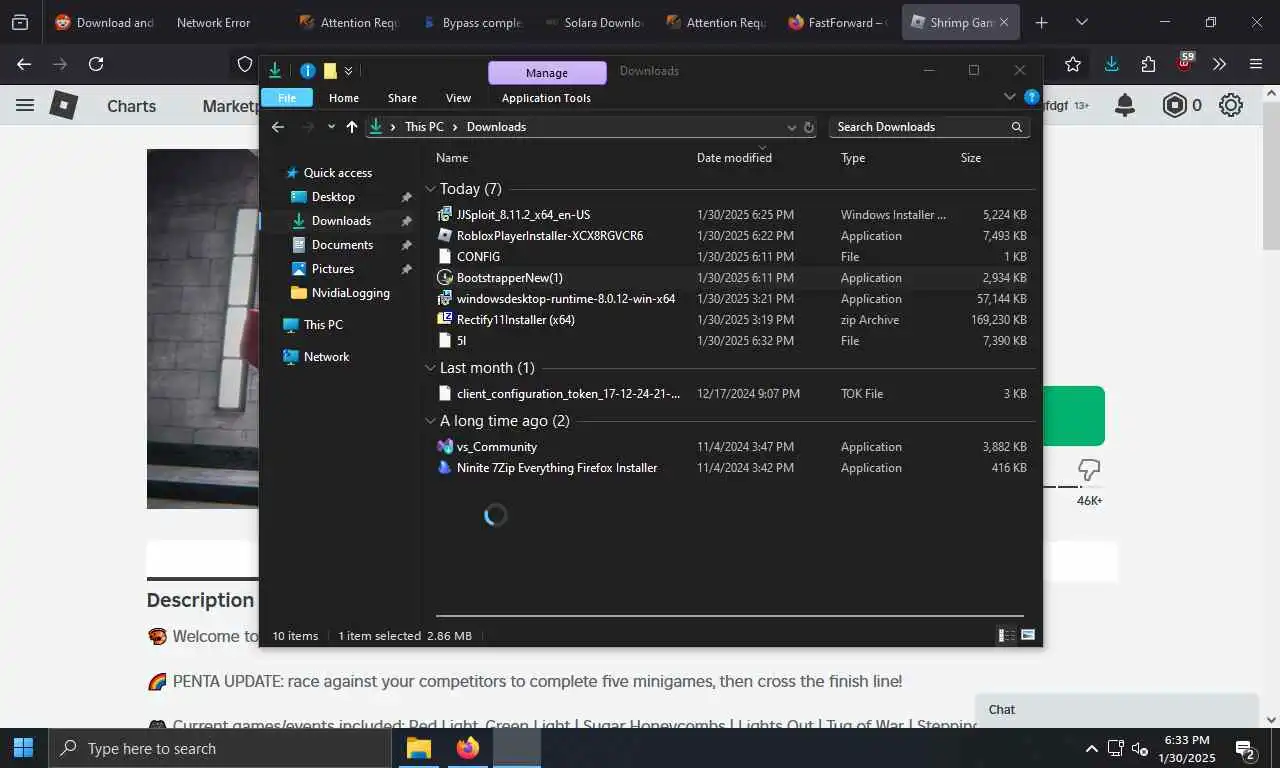Open Roblox settings gear icon
The image size is (1280, 768).
pyautogui.click(x=1231, y=105)
